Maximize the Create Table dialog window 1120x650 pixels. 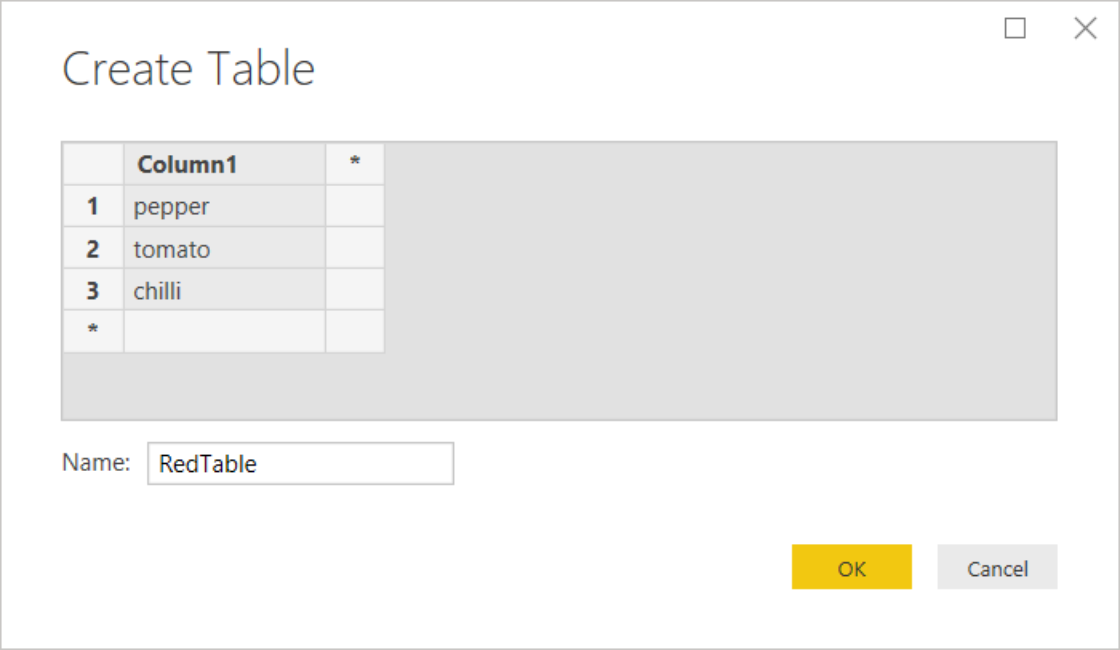pyautogui.click(x=1015, y=29)
